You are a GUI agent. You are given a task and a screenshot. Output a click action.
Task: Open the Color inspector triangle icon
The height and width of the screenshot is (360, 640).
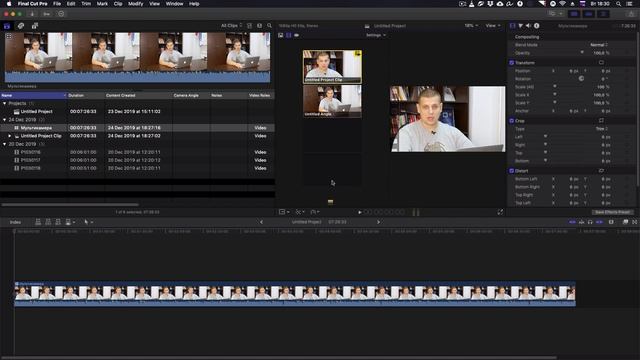520,26
